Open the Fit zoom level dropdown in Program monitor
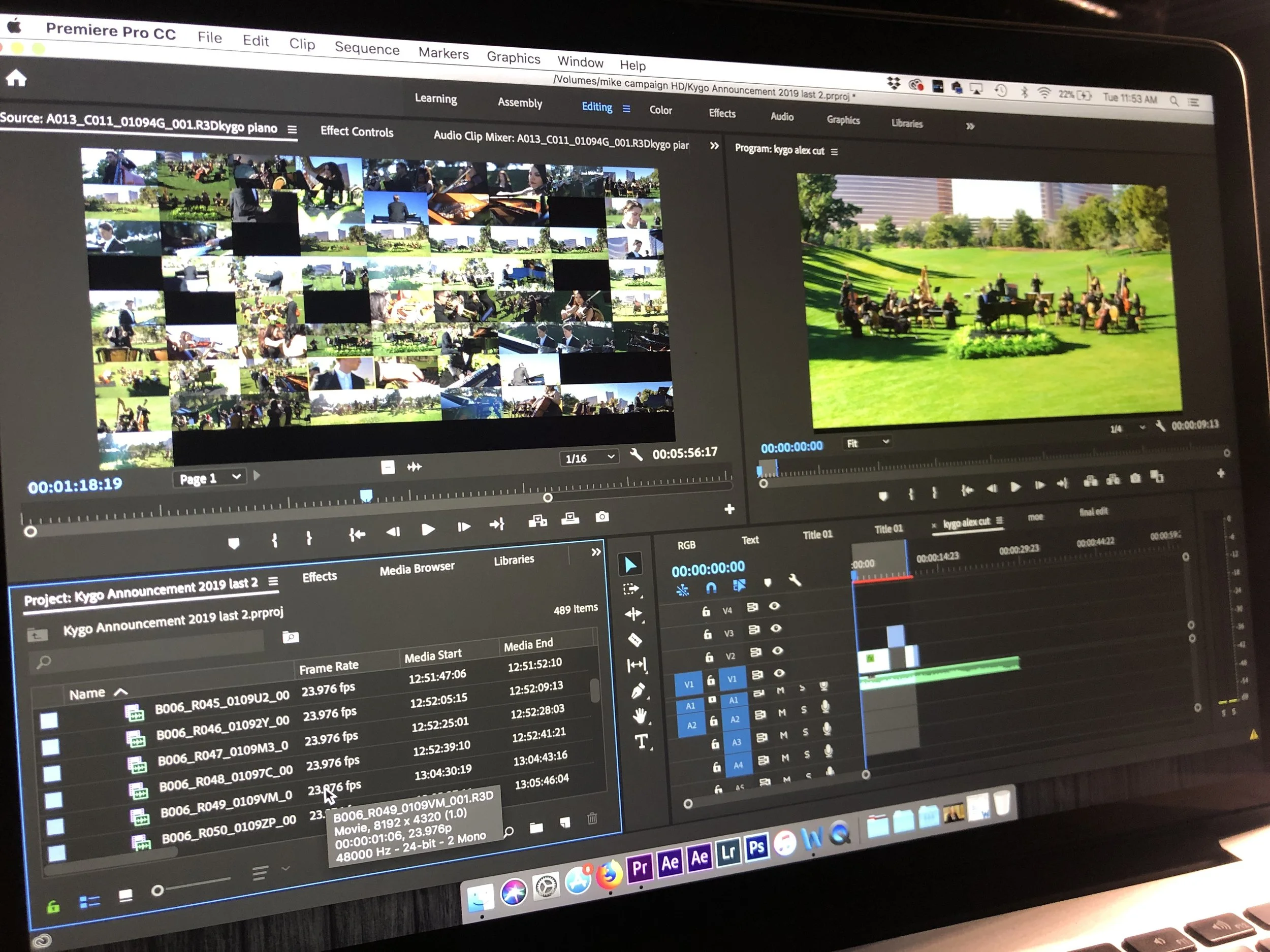Screen dimensions: 1270x952 point(868,442)
